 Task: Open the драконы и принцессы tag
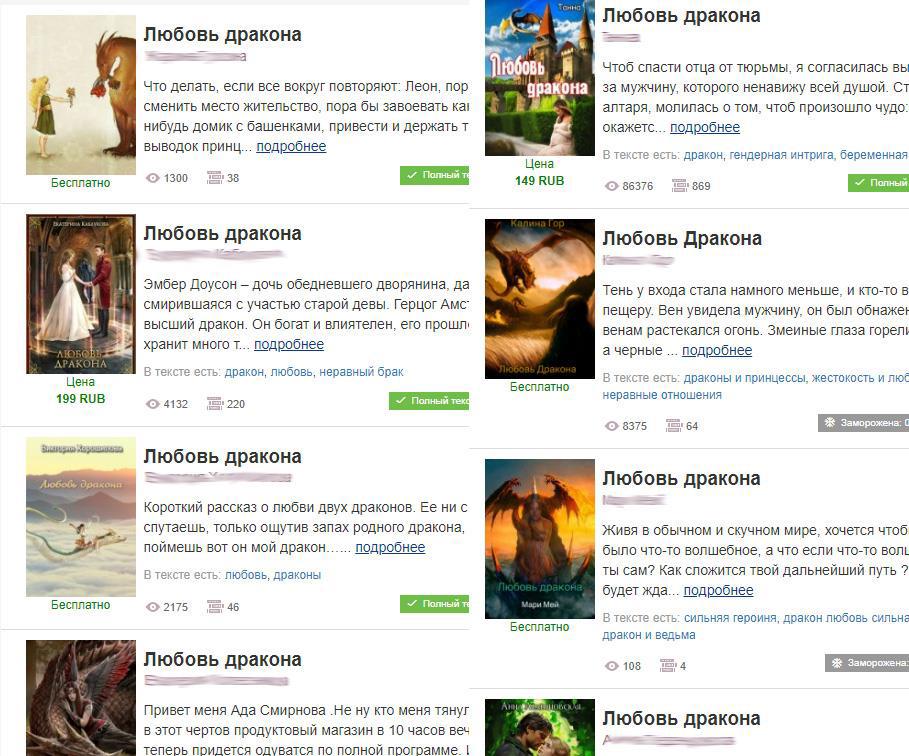click(x=744, y=377)
